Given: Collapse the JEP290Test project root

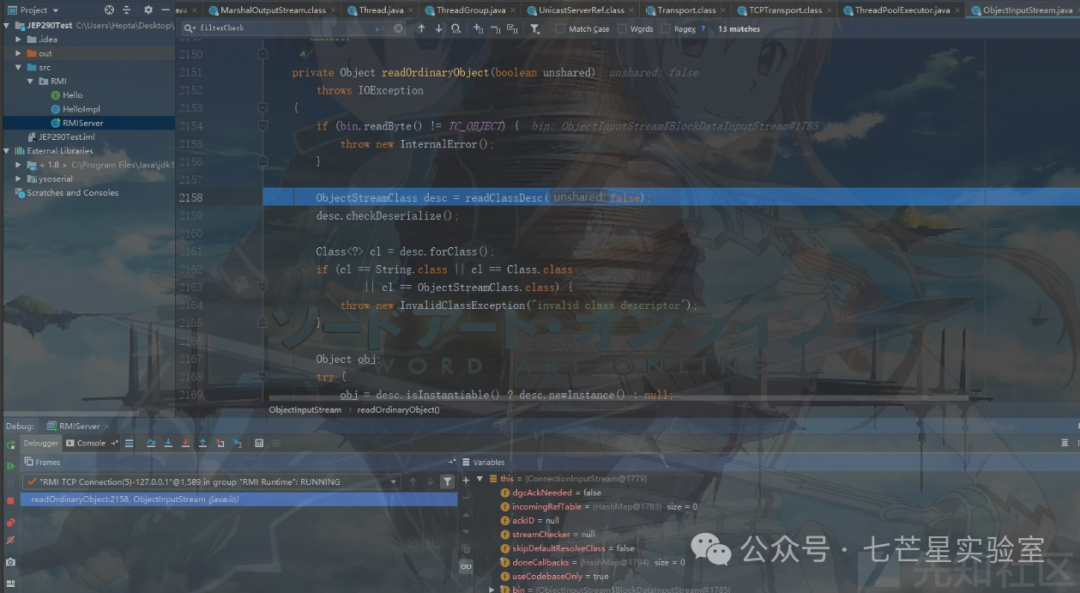Looking at the screenshot, I should click(7, 25).
